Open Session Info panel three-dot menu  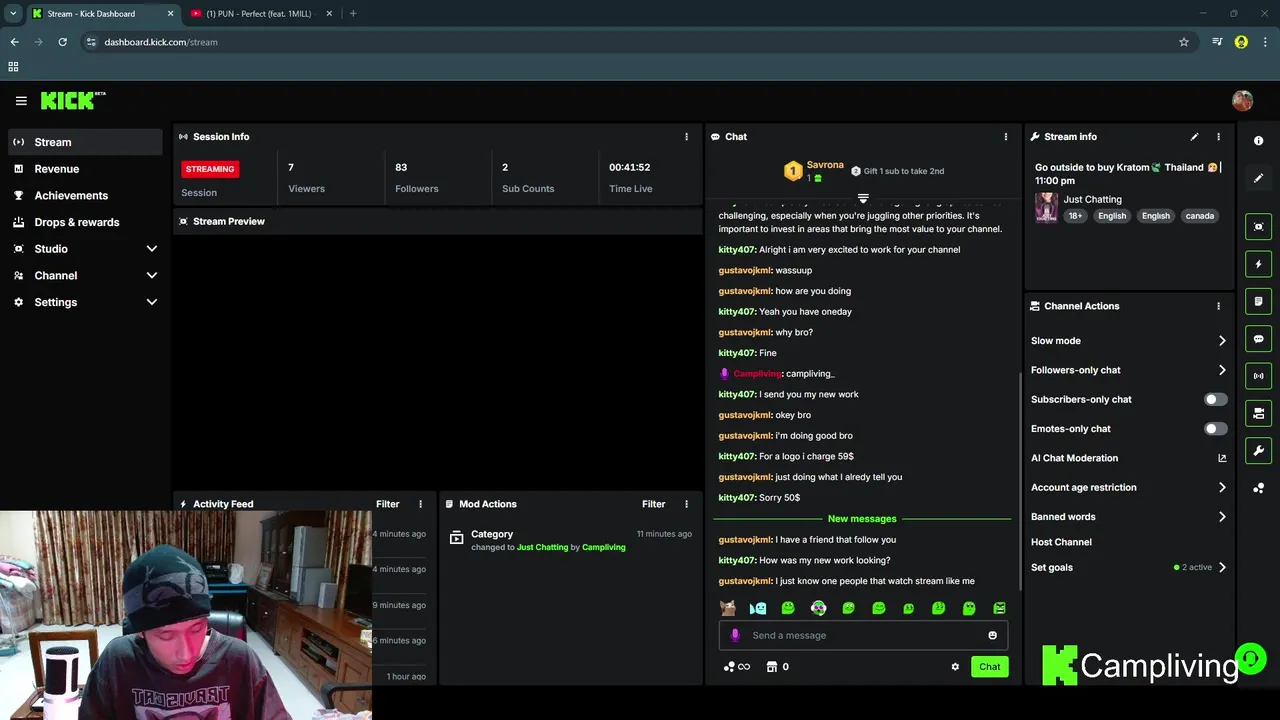(686, 137)
